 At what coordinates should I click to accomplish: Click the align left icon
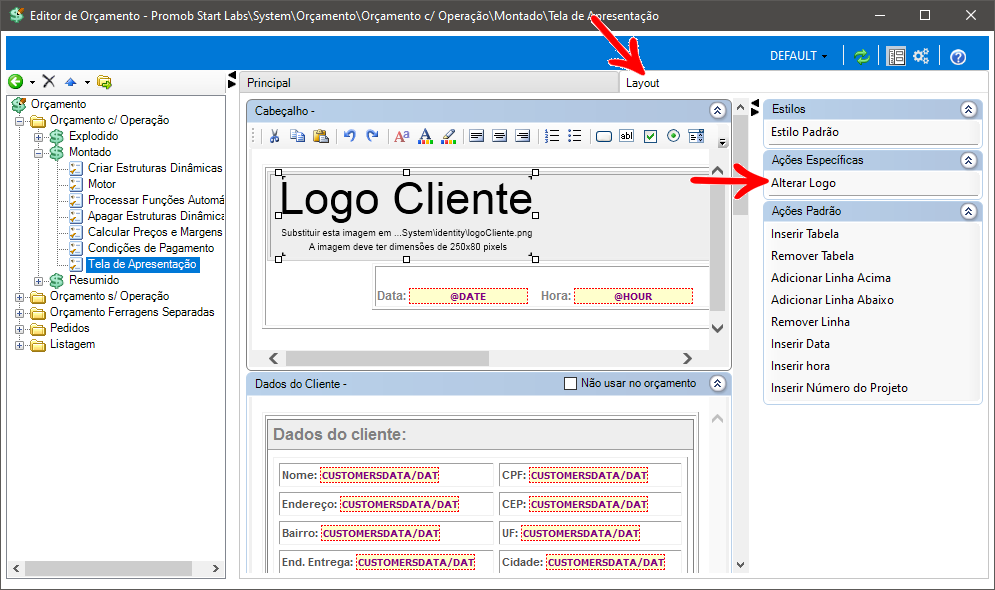[477, 136]
